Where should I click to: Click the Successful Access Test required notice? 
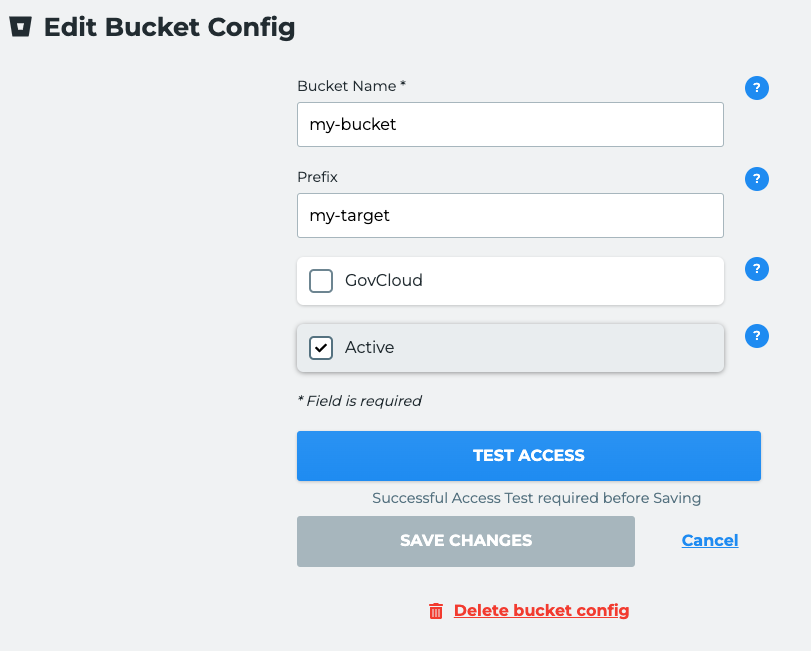(536, 498)
